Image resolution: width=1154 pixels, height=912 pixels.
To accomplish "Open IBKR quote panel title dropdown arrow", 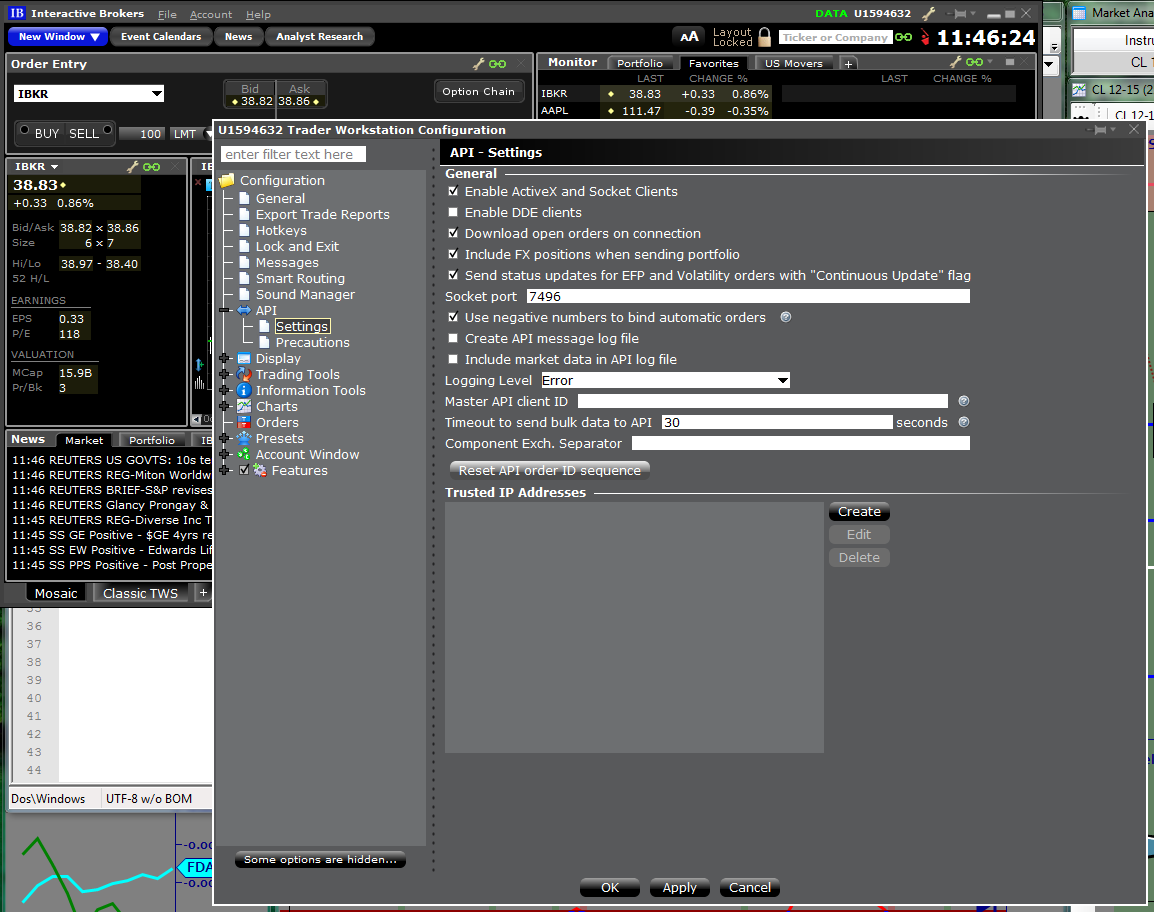I will pyautogui.click(x=54, y=167).
